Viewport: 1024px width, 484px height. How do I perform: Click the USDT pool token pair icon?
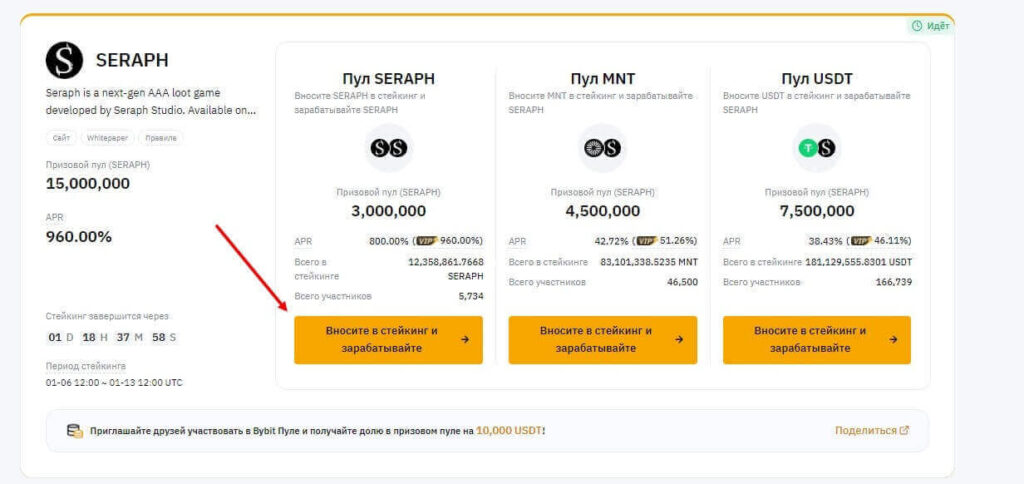coord(817,148)
